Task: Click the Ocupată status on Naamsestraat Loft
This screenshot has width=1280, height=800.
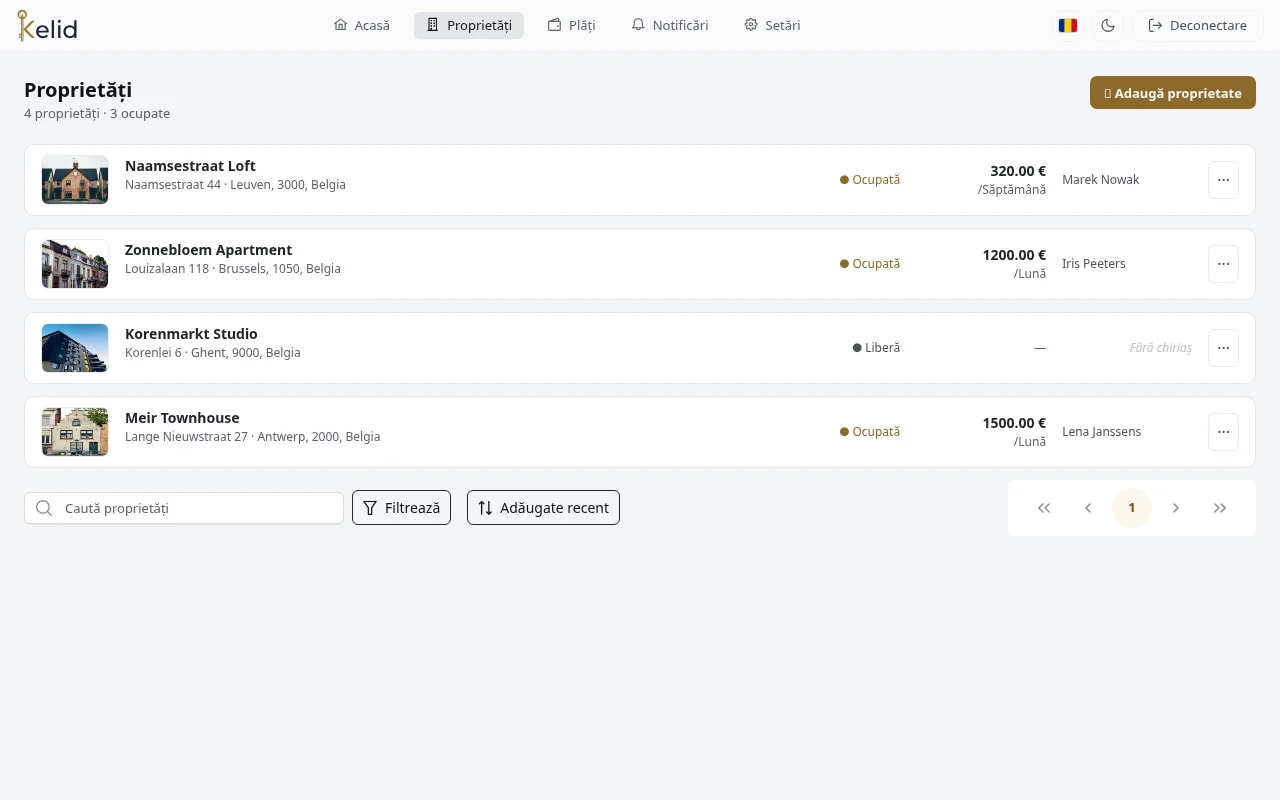Action: pyautogui.click(x=870, y=180)
